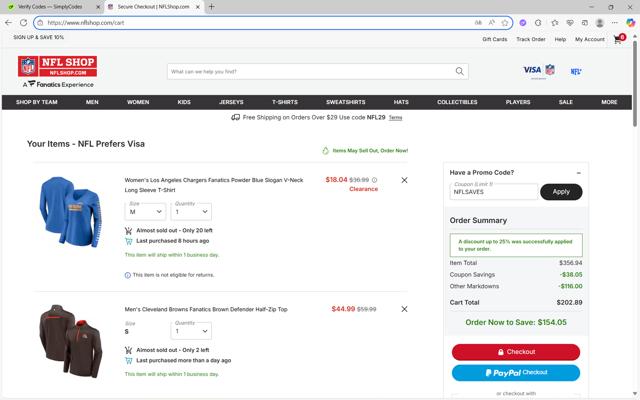
Task: Select the Secure Checkout NFLShop.com tab
Action: pyautogui.click(x=153, y=7)
